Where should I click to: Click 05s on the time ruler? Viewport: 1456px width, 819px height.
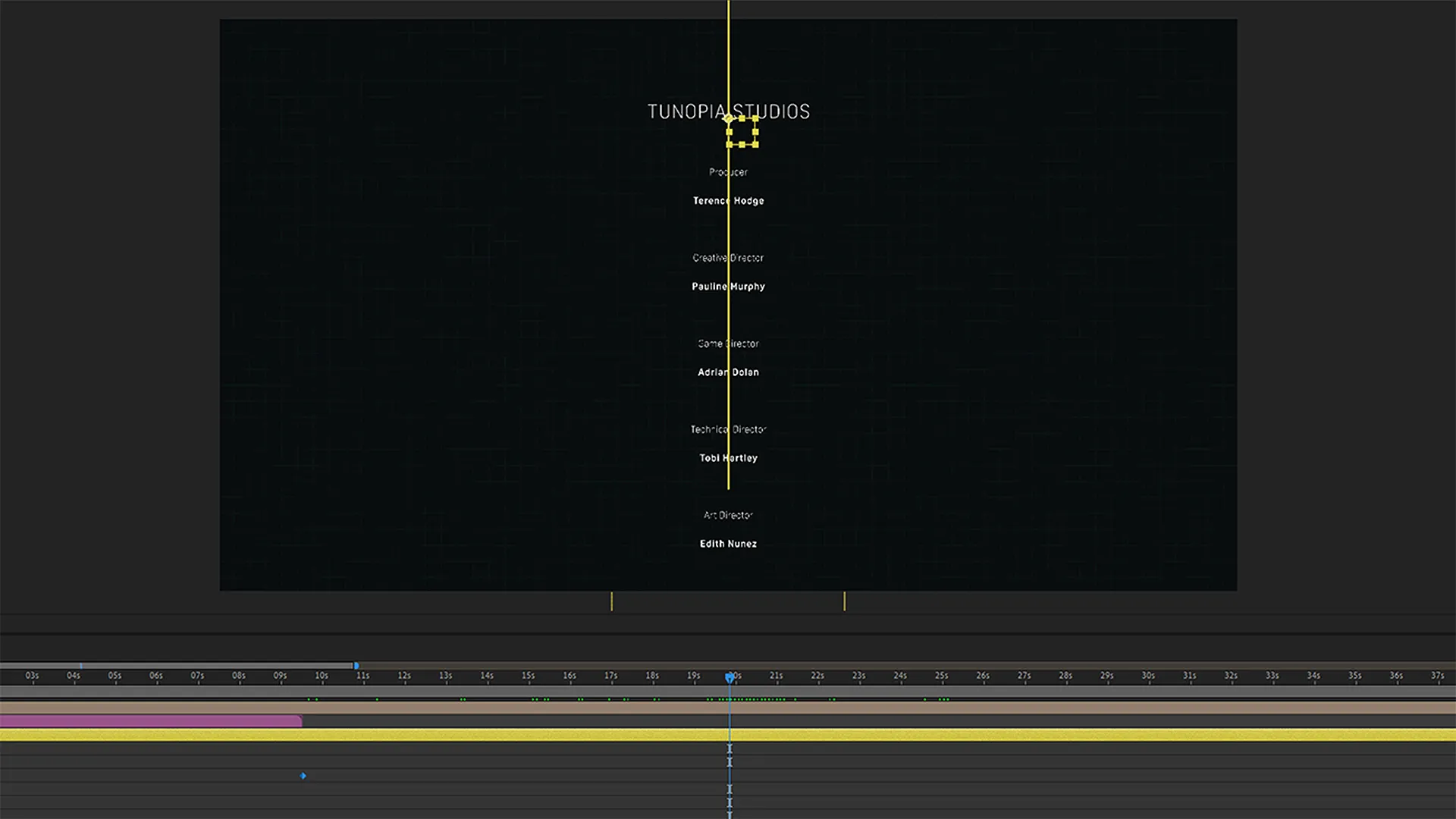[x=115, y=675]
